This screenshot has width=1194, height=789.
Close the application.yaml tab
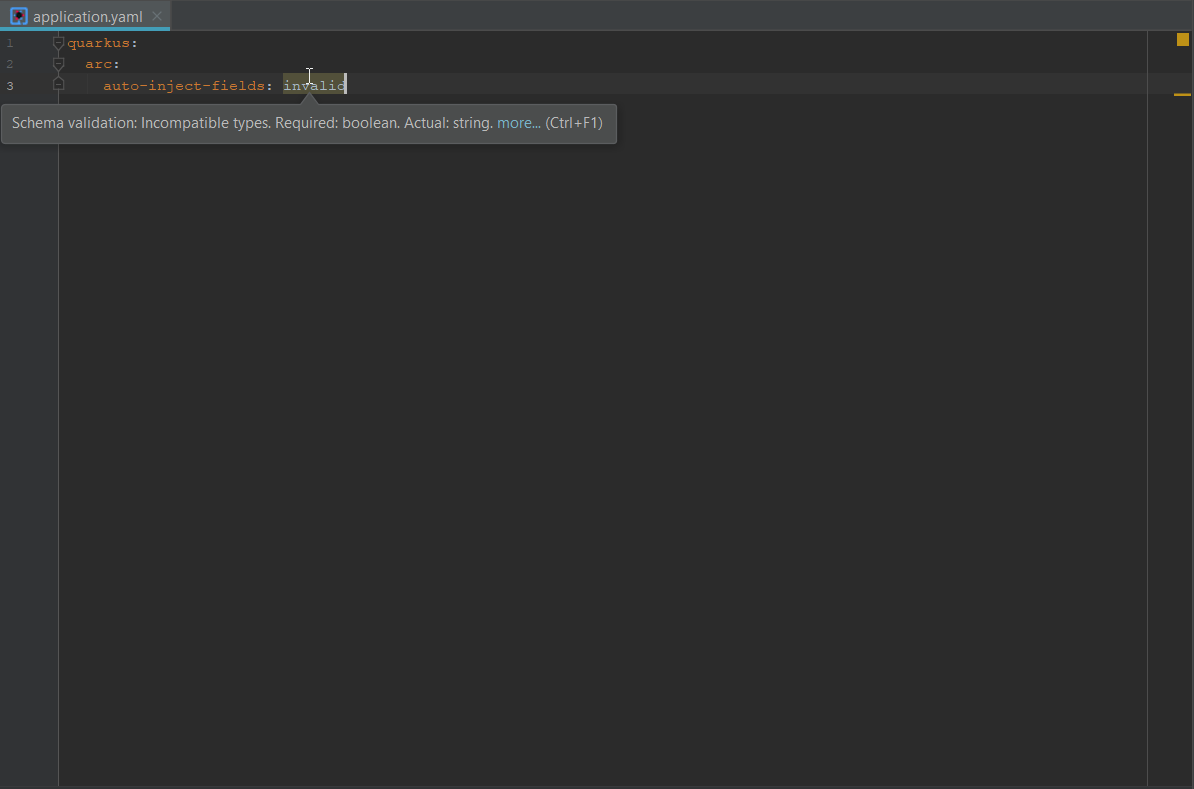[x=157, y=16]
